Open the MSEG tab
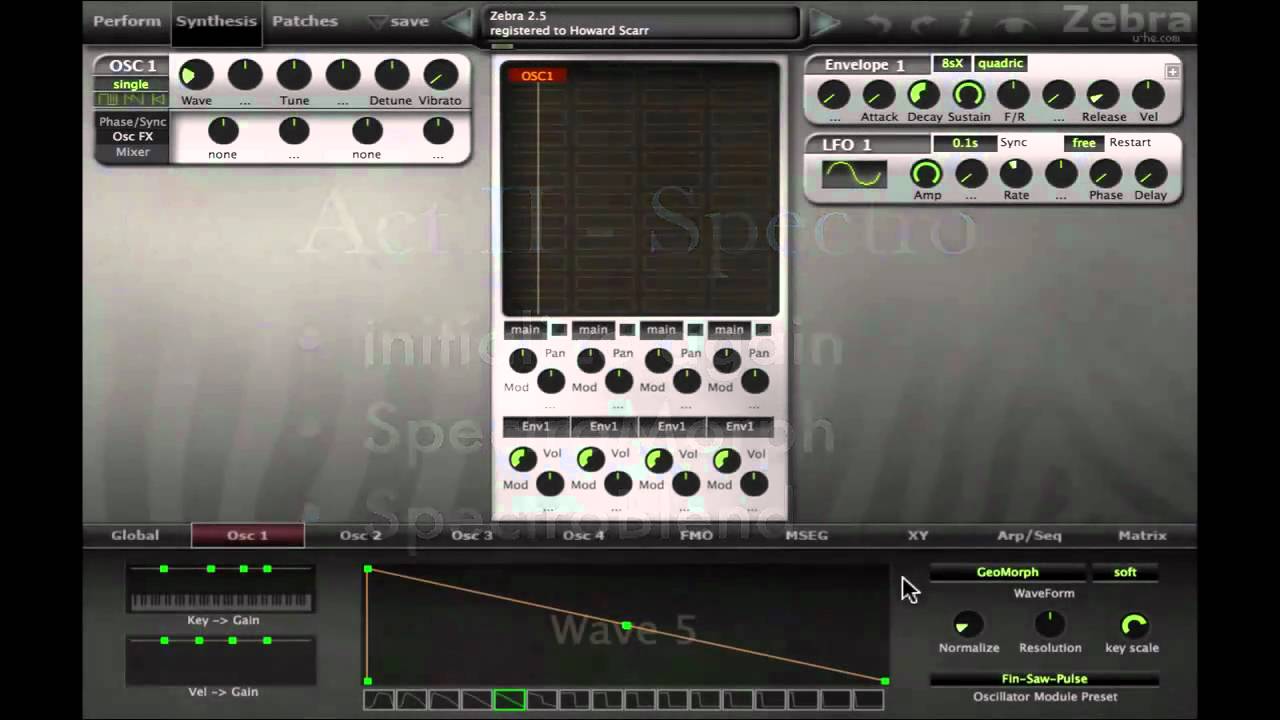Viewport: 1280px width, 720px height. pyautogui.click(x=806, y=535)
